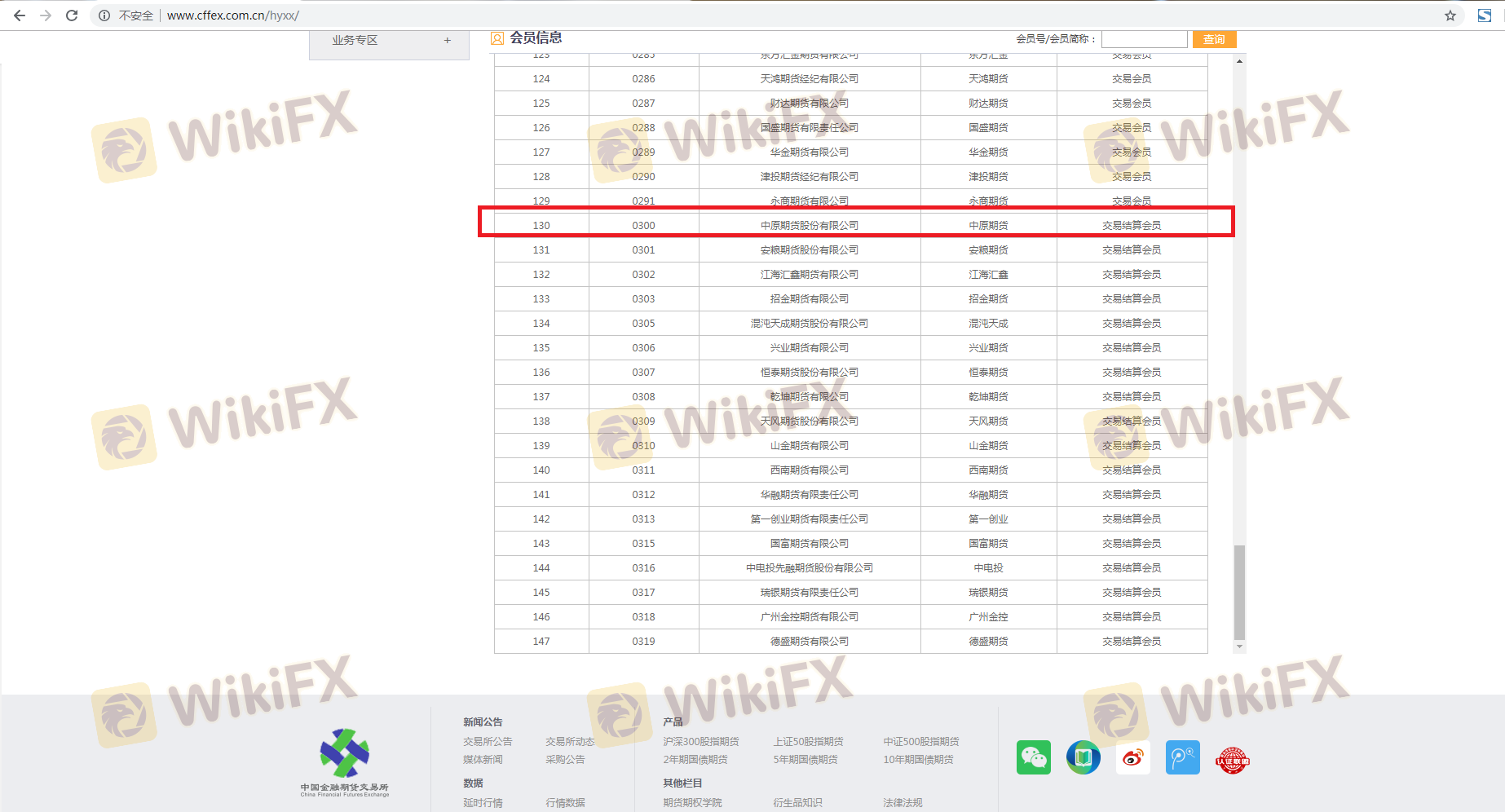Screen dimensions: 1505x812
Task: Click the China Financial Futures Exchange logo
Action: [345, 761]
